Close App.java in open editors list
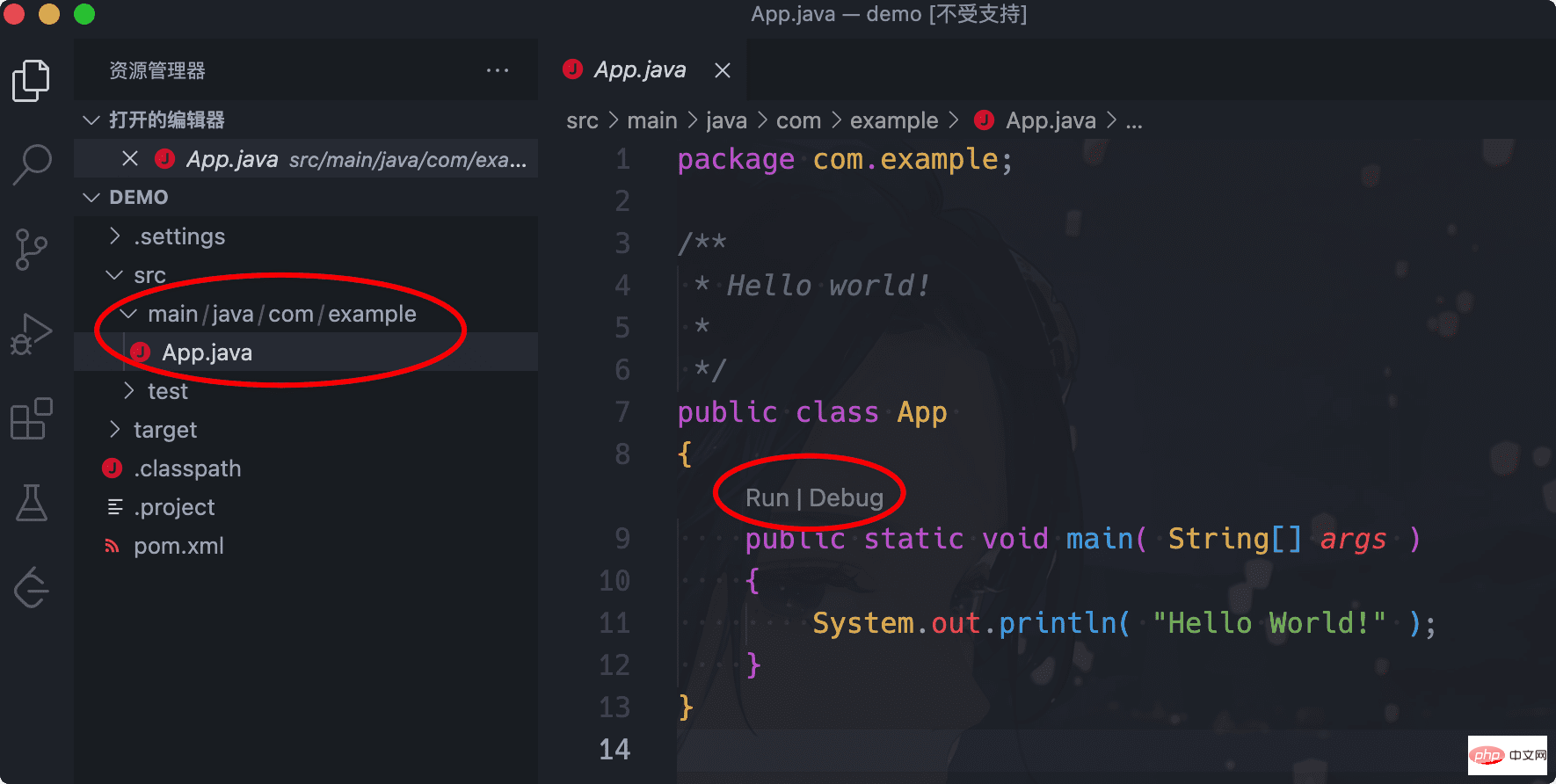This screenshot has height=784, width=1556. point(130,159)
